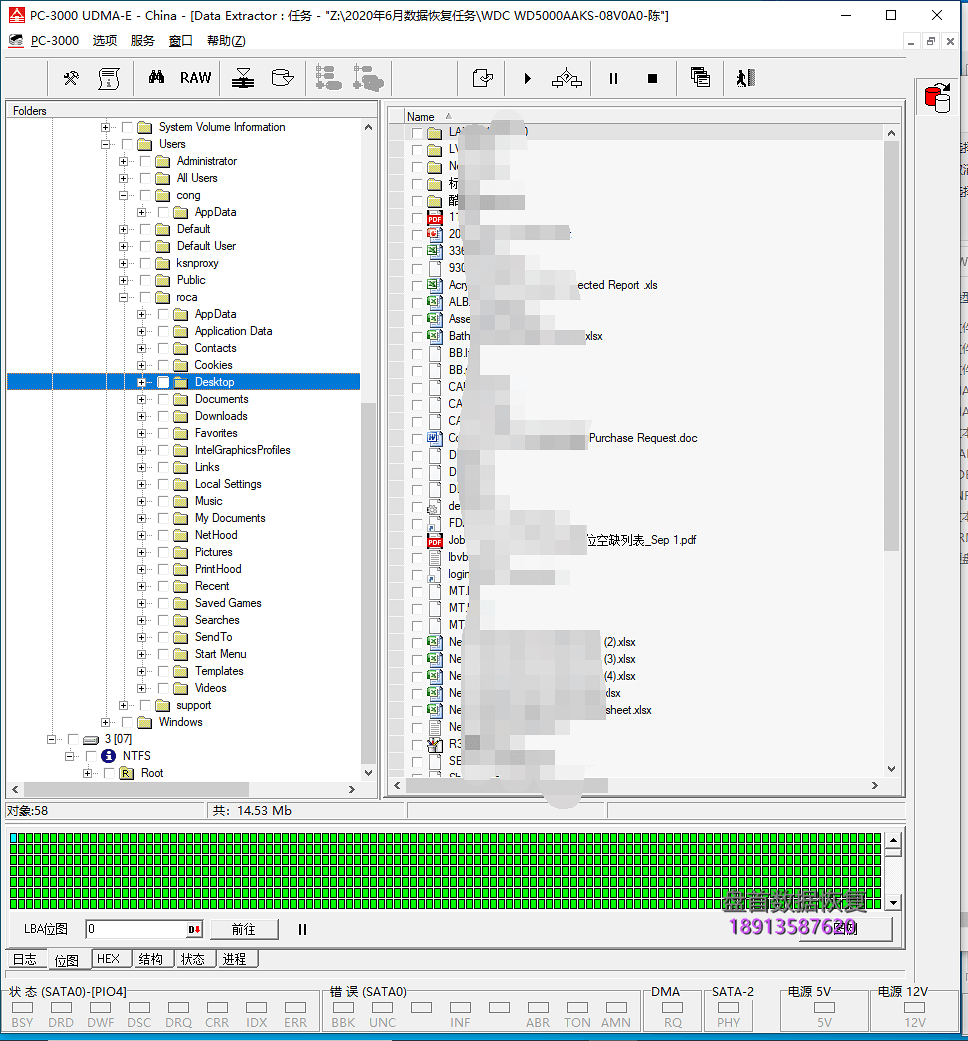This screenshot has height=1041, width=968.
Task: Expand the Favorites folder node
Action: coord(141,434)
